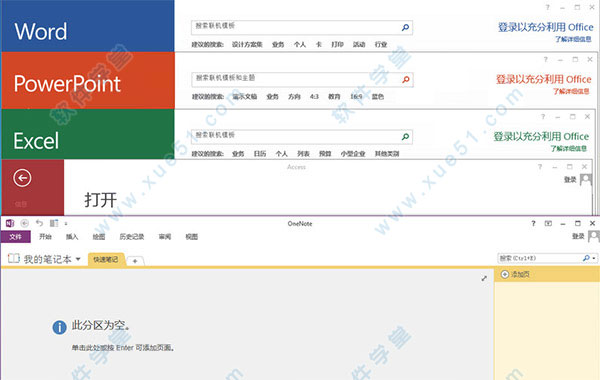
Task: Click Excel suggested search 小型企业
Action: pyautogui.click(x=353, y=153)
